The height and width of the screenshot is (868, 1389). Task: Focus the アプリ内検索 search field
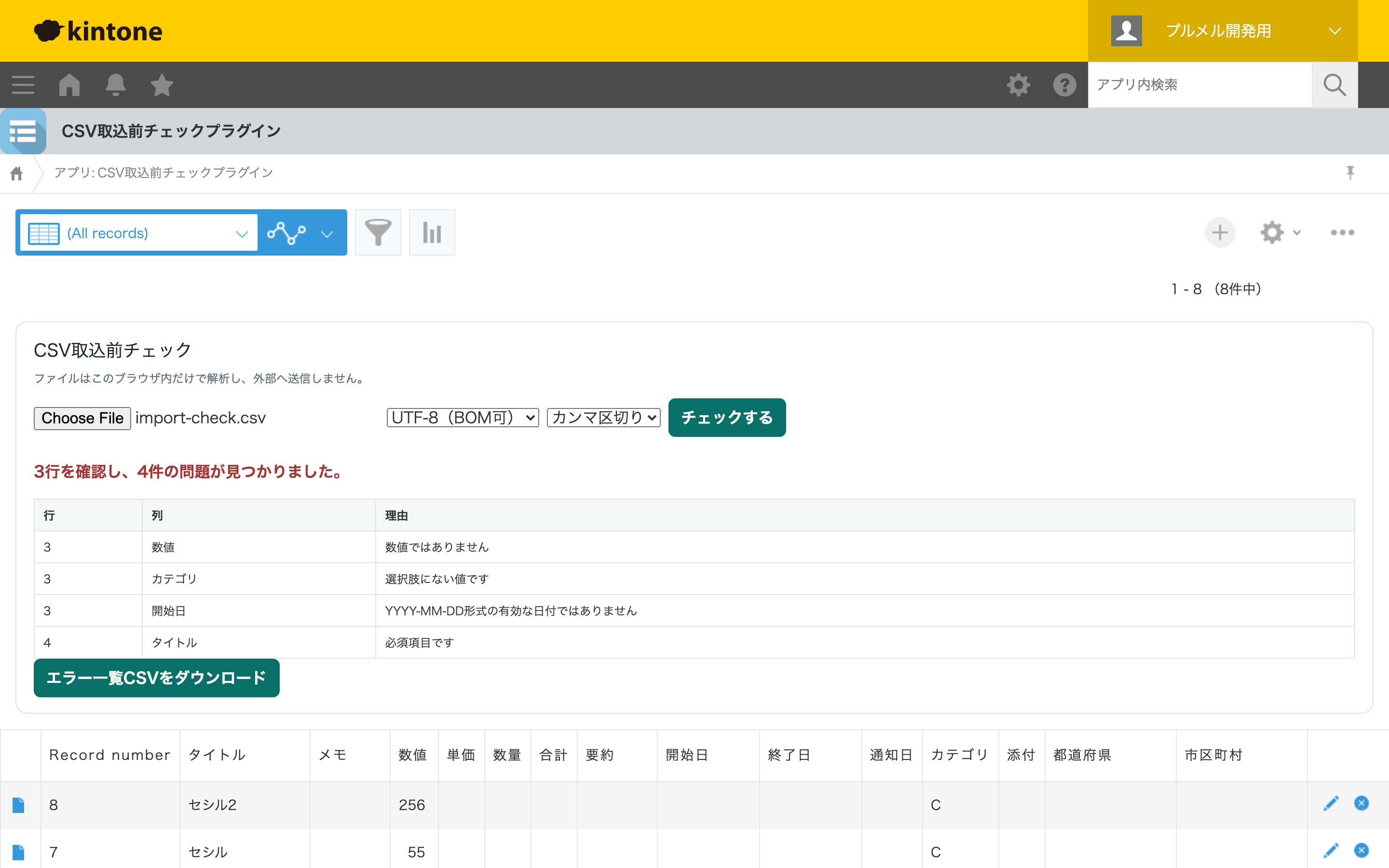(x=1199, y=85)
